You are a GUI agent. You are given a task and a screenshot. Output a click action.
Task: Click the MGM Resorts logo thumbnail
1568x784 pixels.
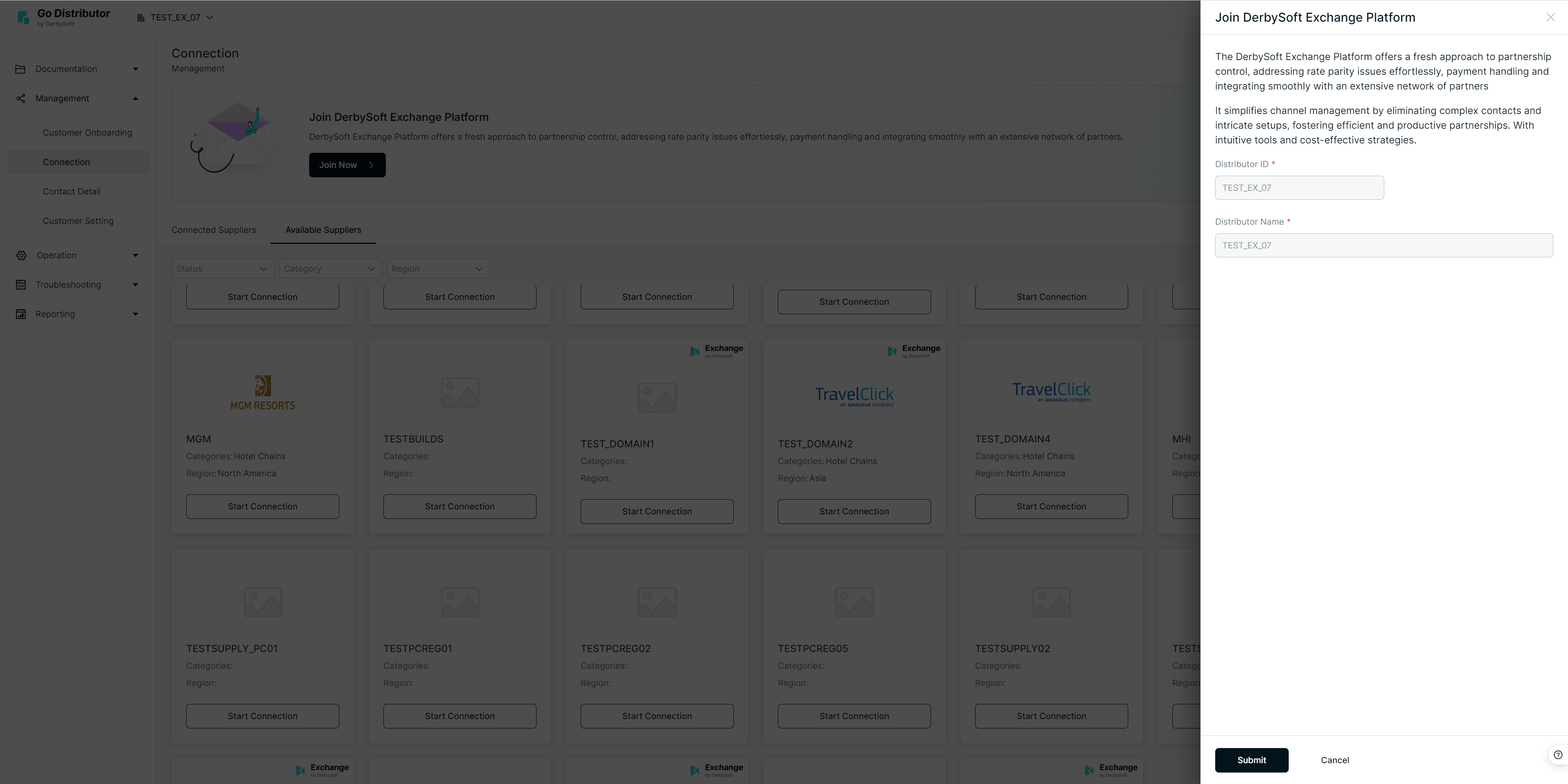pyautogui.click(x=262, y=392)
